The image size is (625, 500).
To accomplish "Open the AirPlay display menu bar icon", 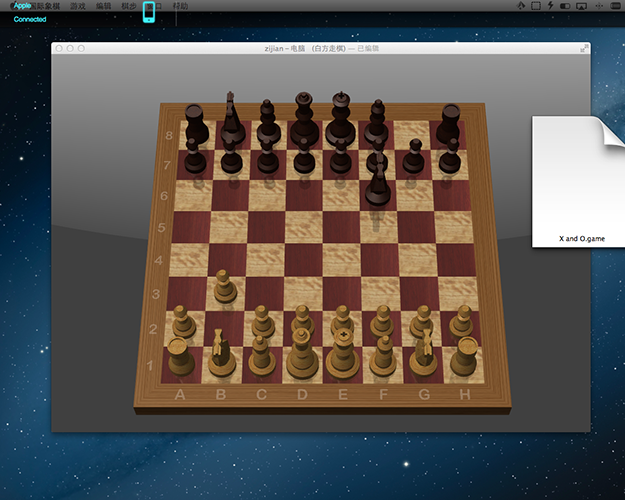I will click(x=582, y=6).
